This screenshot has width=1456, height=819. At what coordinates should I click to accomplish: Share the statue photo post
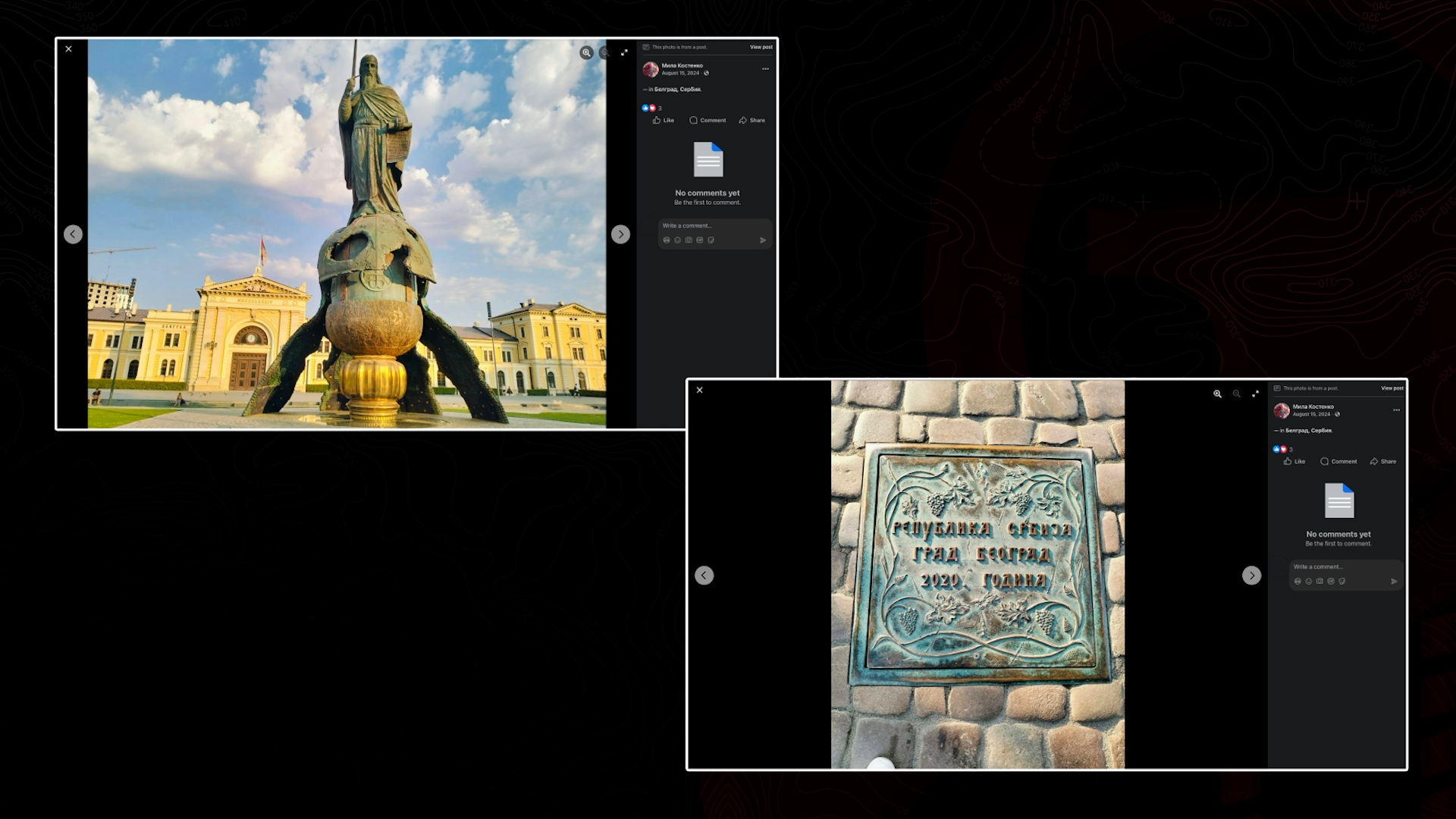point(752,121)
